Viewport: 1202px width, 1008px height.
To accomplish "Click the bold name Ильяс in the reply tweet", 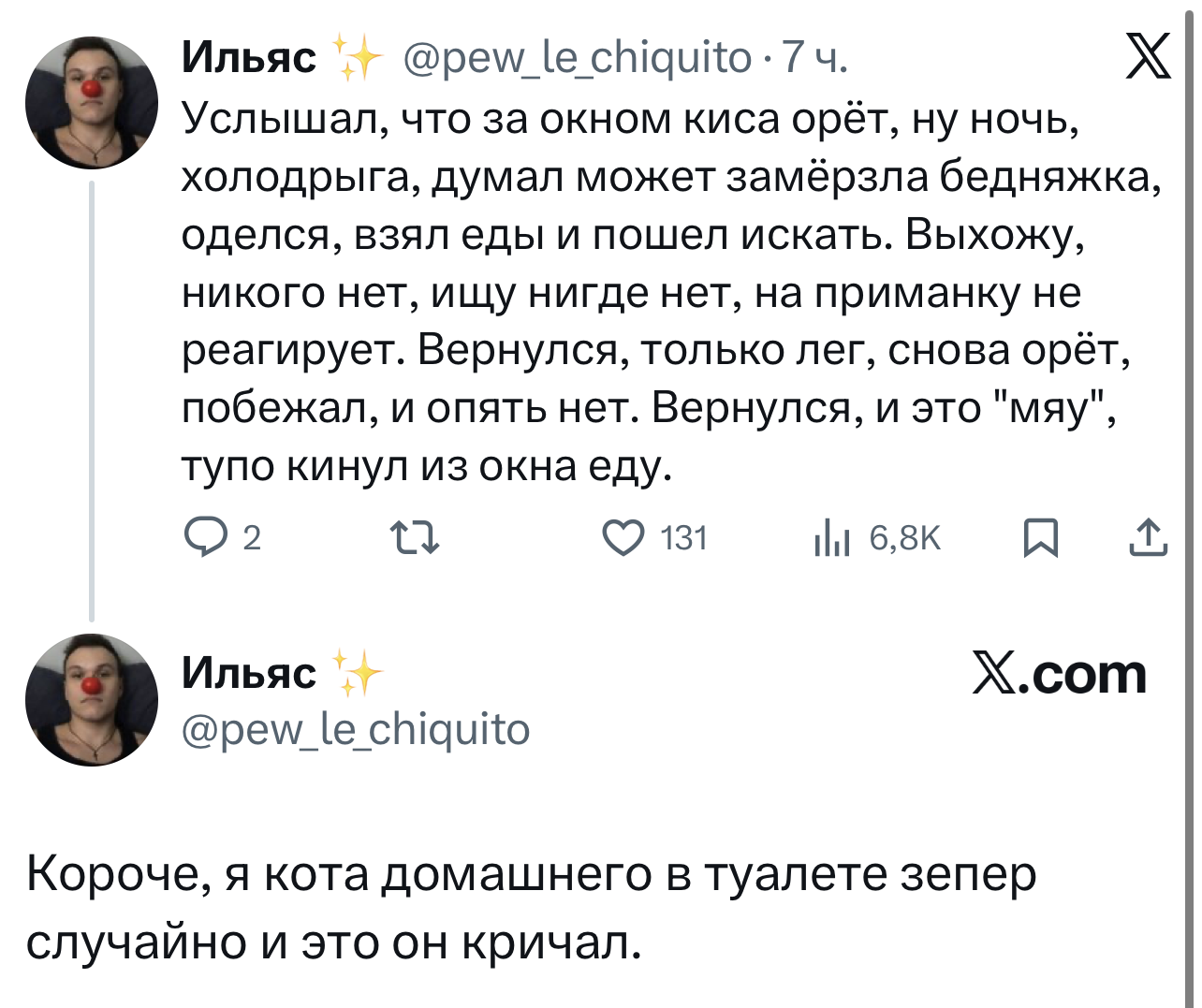I will [x=249, y=672].
